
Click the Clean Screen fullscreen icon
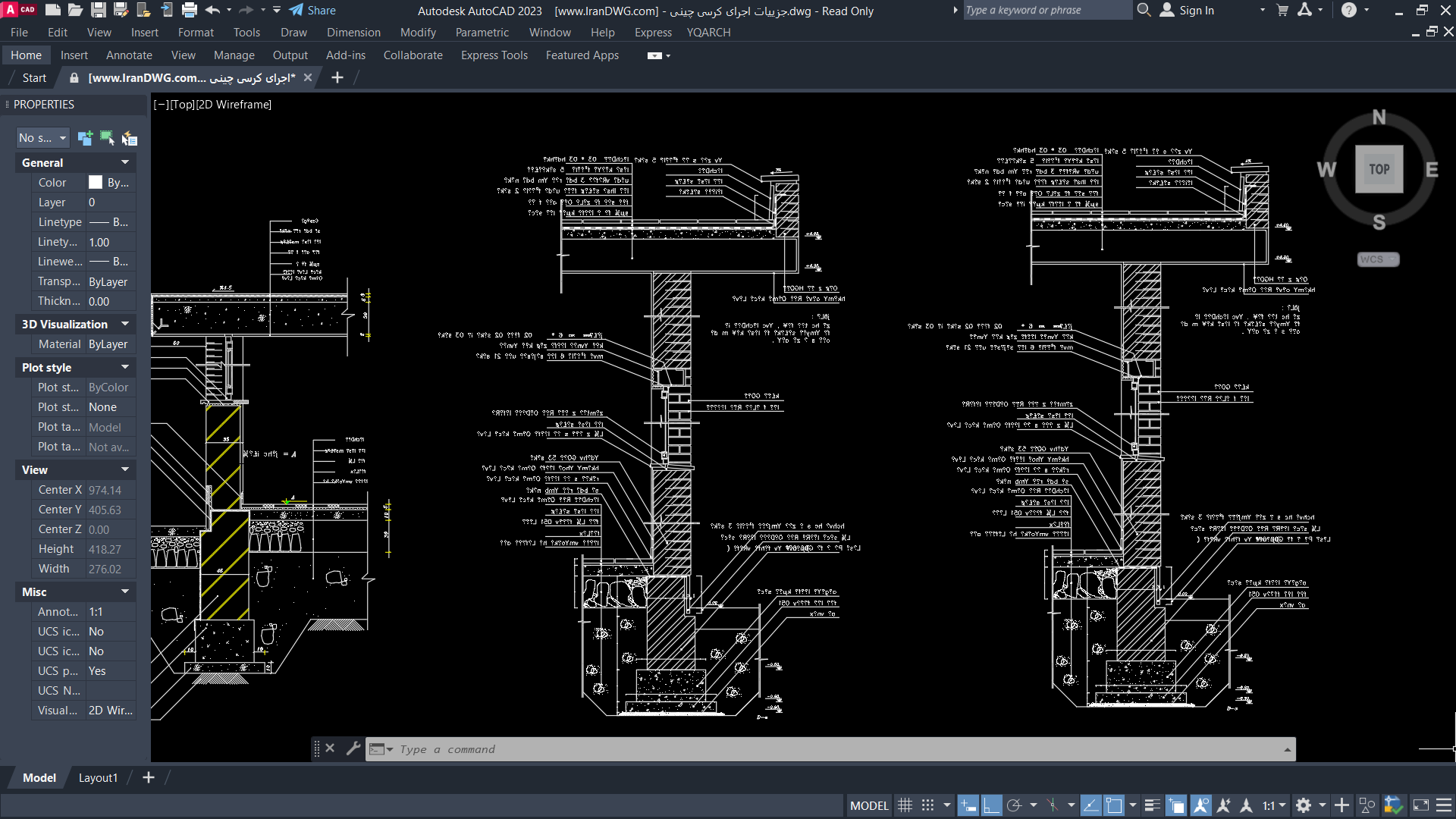click(x=1421, y=805)
